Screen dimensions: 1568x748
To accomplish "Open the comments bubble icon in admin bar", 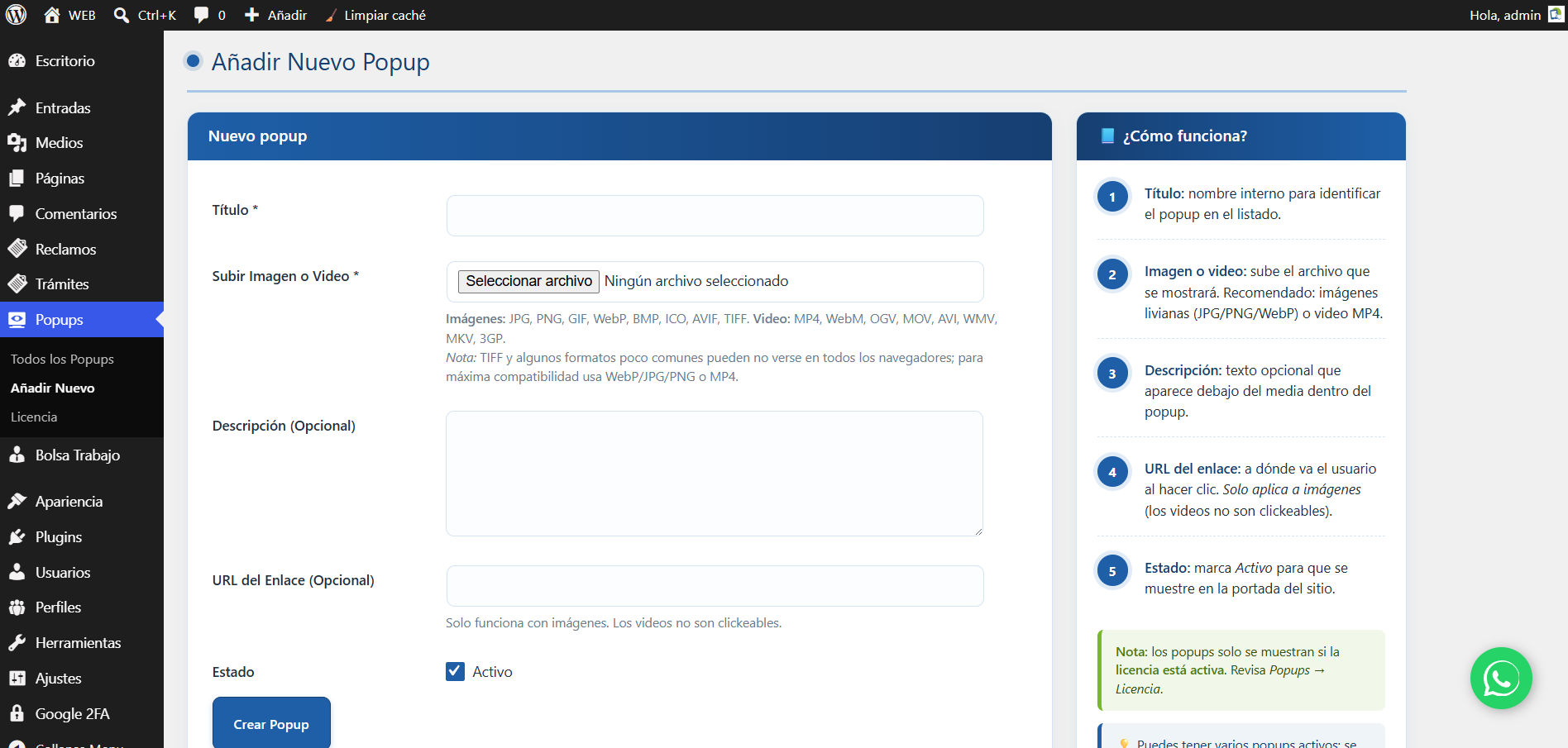I will tap(201, 15).
